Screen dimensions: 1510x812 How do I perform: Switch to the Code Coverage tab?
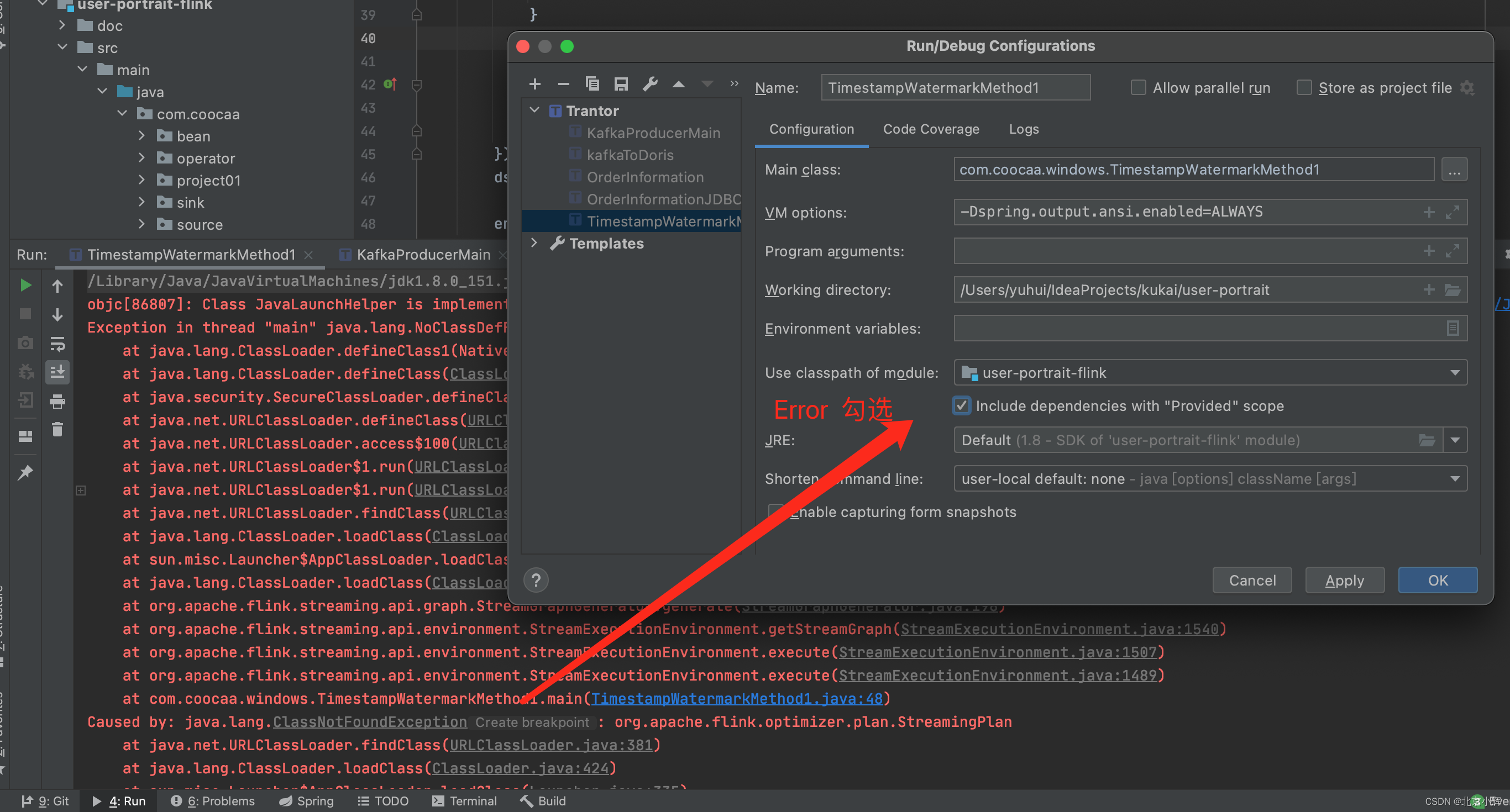pos(930,129)
